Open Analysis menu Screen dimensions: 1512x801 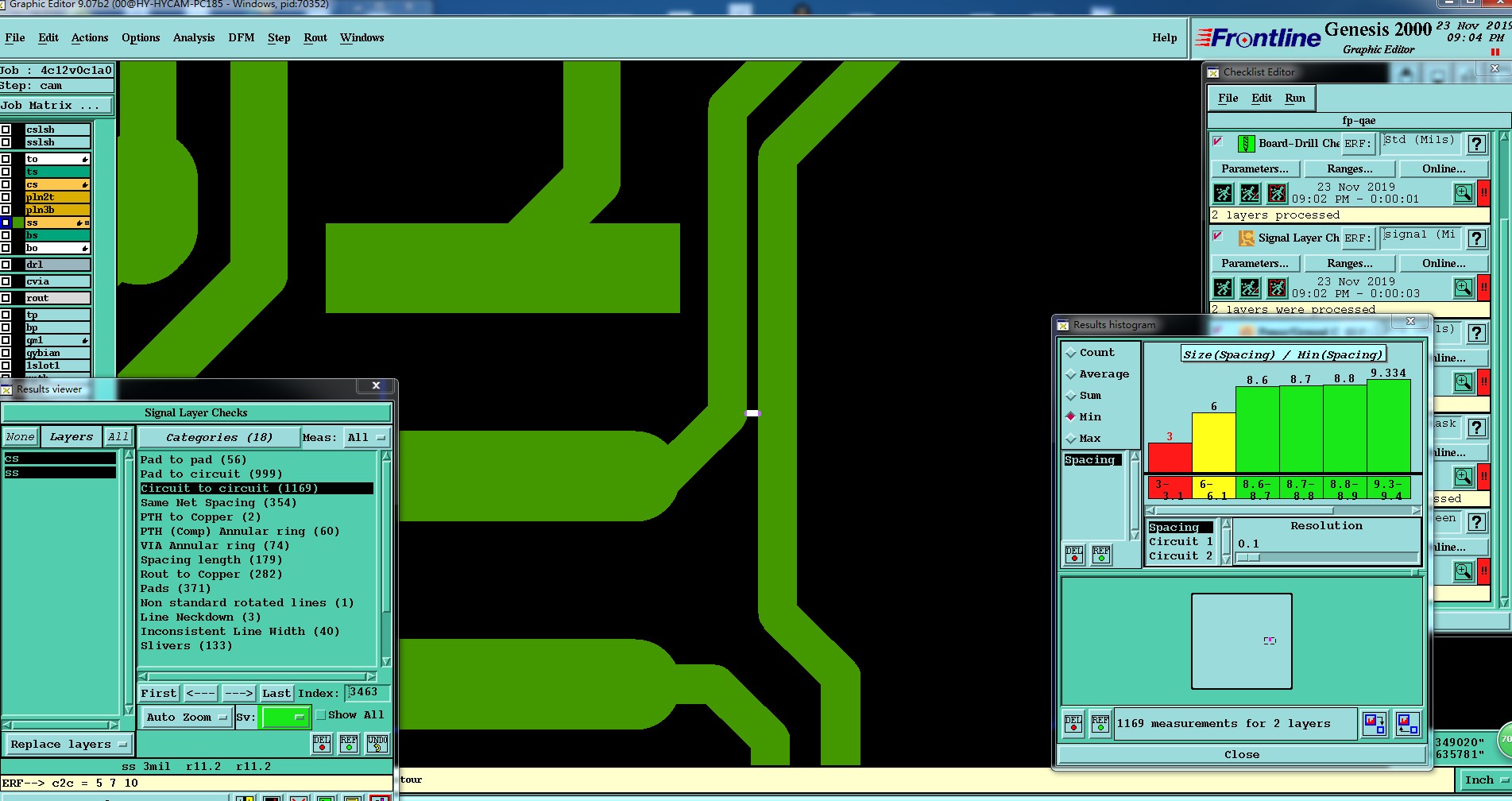click(194, 37)
